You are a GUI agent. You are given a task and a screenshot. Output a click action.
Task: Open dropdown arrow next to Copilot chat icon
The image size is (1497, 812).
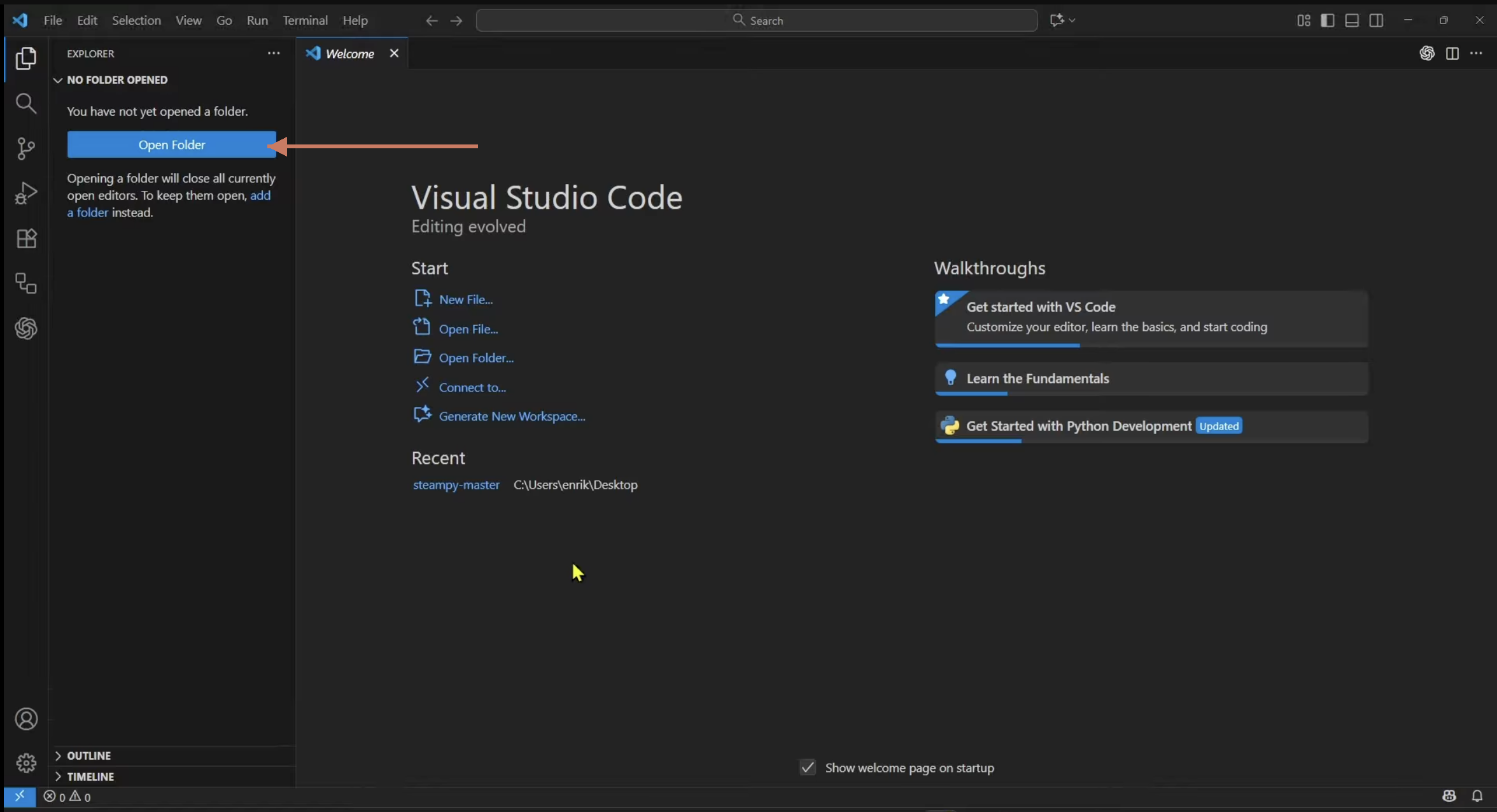1072,20
